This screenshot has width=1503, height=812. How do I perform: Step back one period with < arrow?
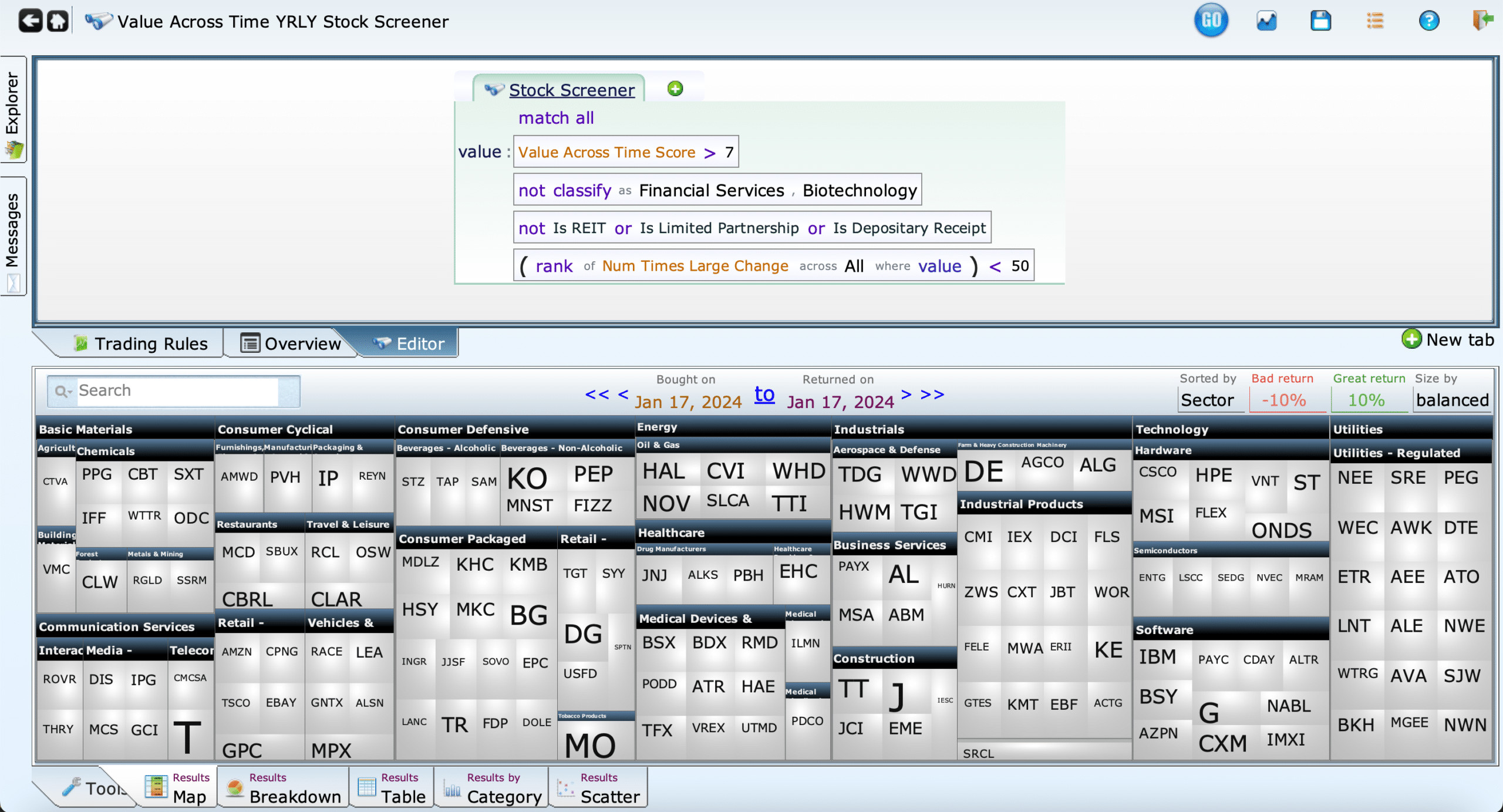click(x=624, y=394)
